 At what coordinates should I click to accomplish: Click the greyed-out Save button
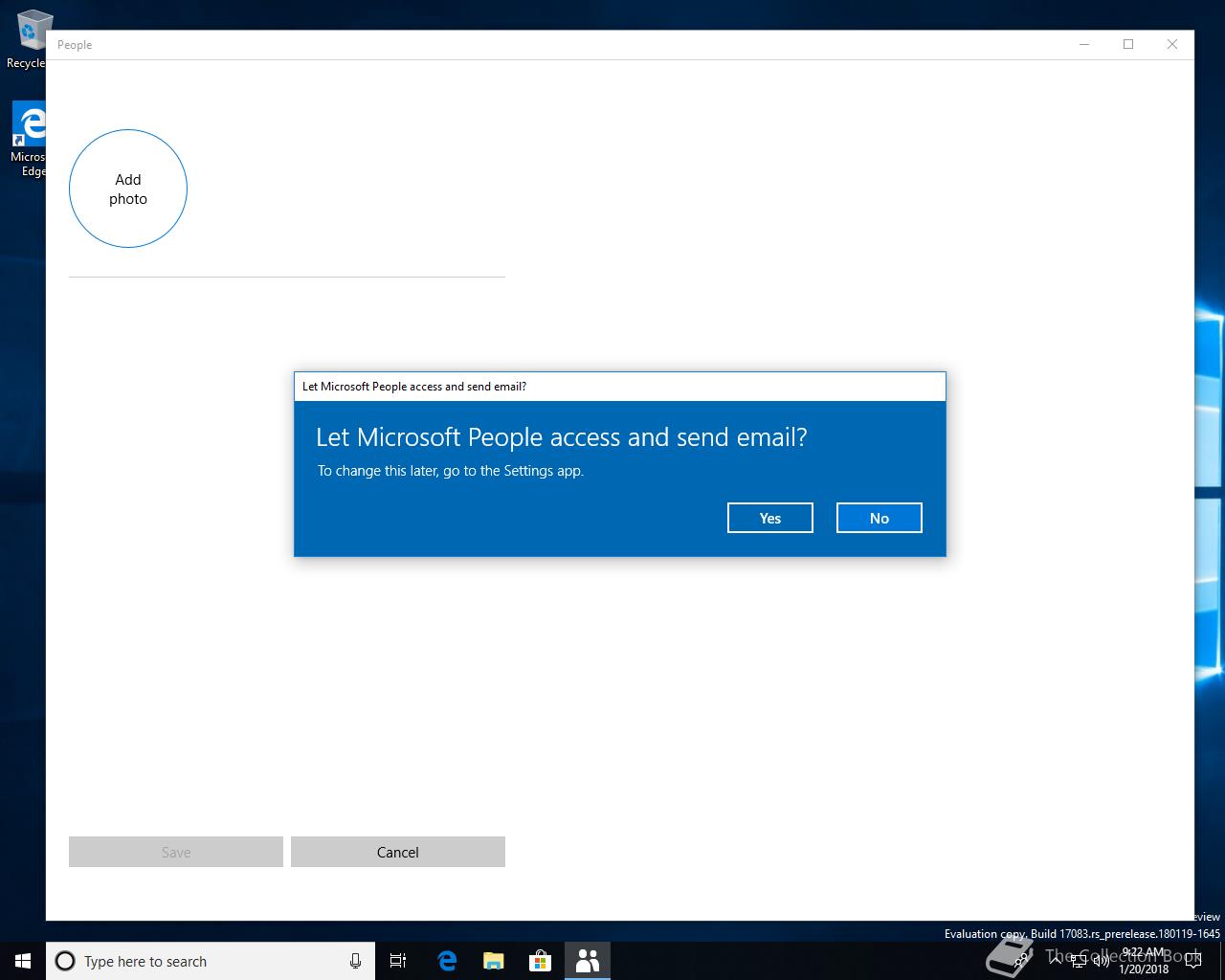pos(176,852)
